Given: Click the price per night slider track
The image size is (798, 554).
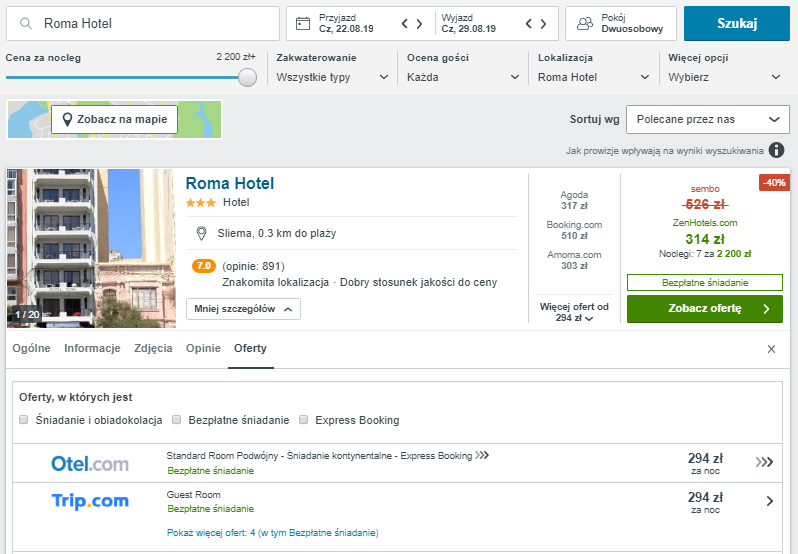Looking at the screenshot, I should point(122,77).
